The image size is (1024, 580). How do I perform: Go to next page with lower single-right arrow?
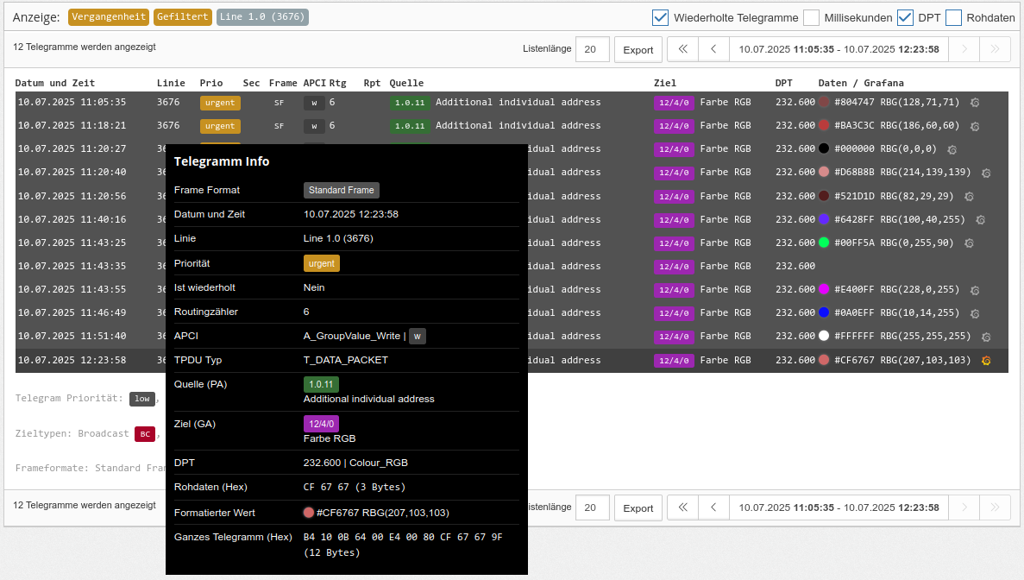pyautogui.click(x=964, y=508)
